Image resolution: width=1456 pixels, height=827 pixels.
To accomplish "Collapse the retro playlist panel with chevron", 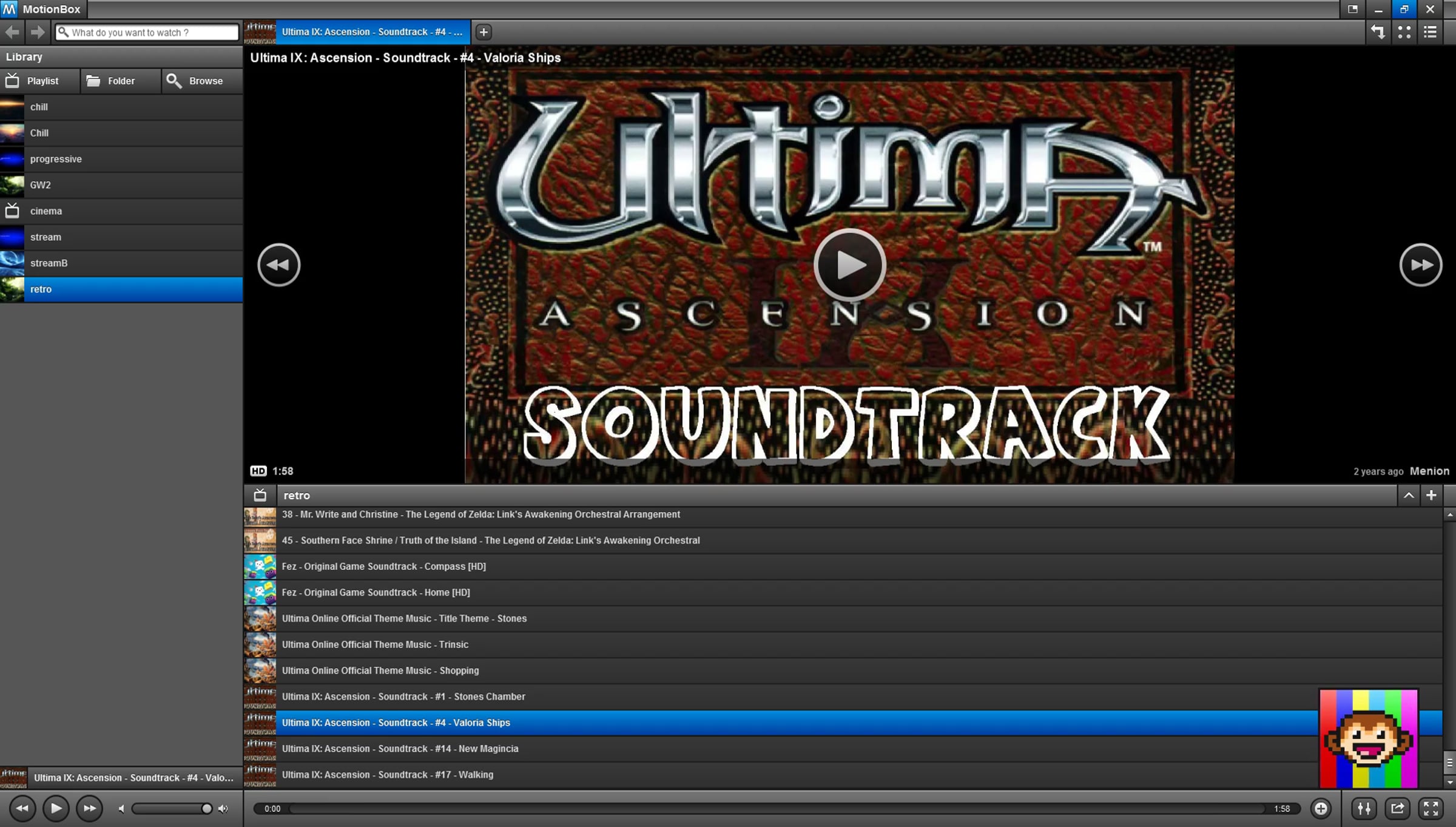I will [1409, 495].
